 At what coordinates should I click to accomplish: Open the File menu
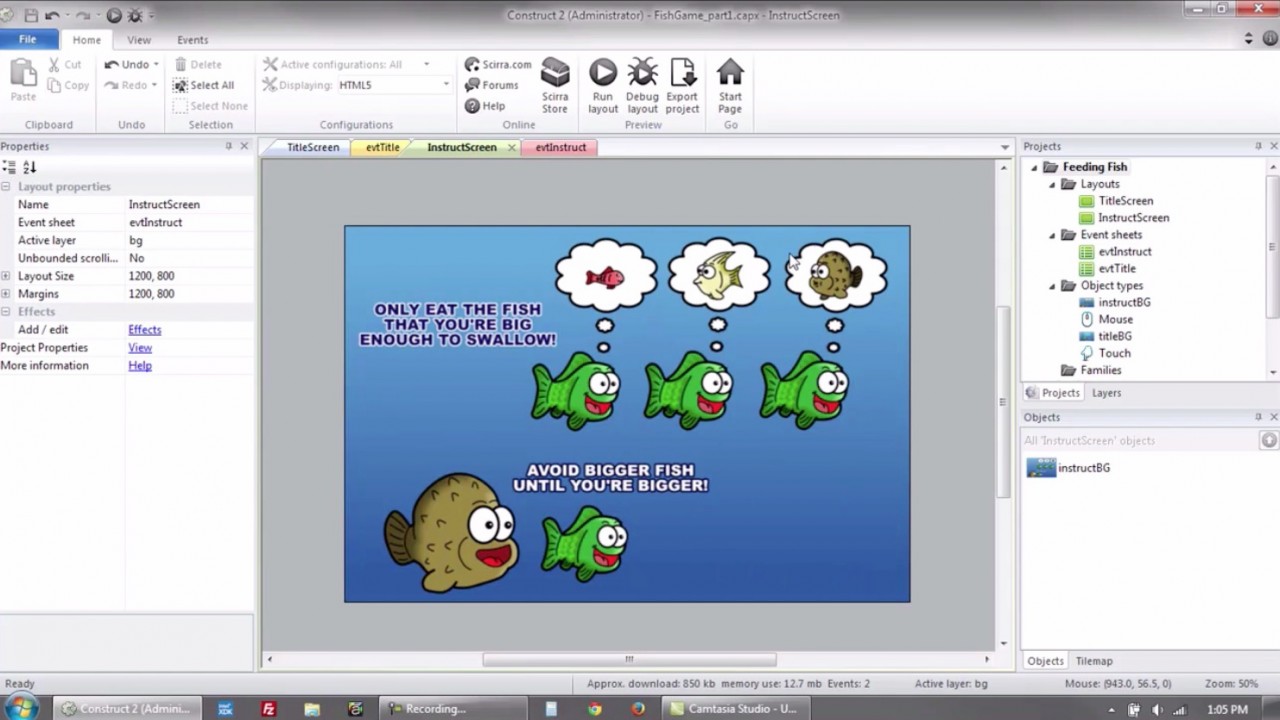pos(28,40)
